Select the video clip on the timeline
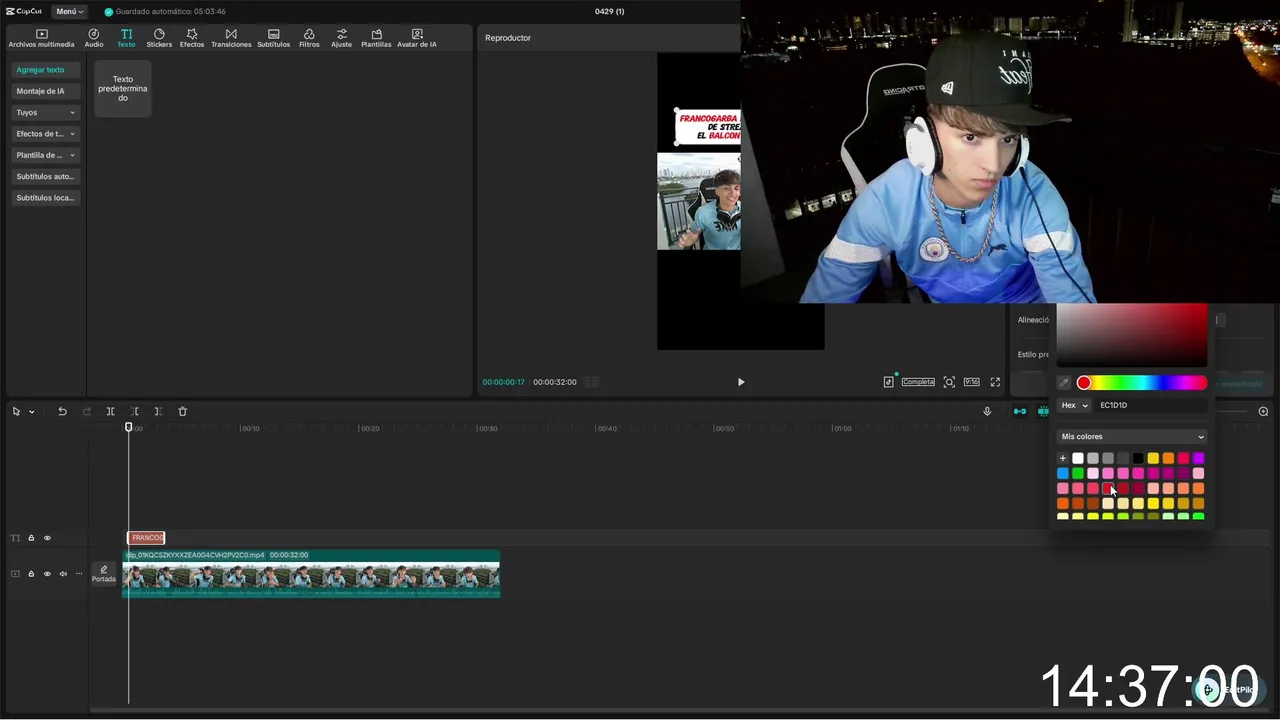Viewport: 1280px width, 720px height. click(311, 574)
